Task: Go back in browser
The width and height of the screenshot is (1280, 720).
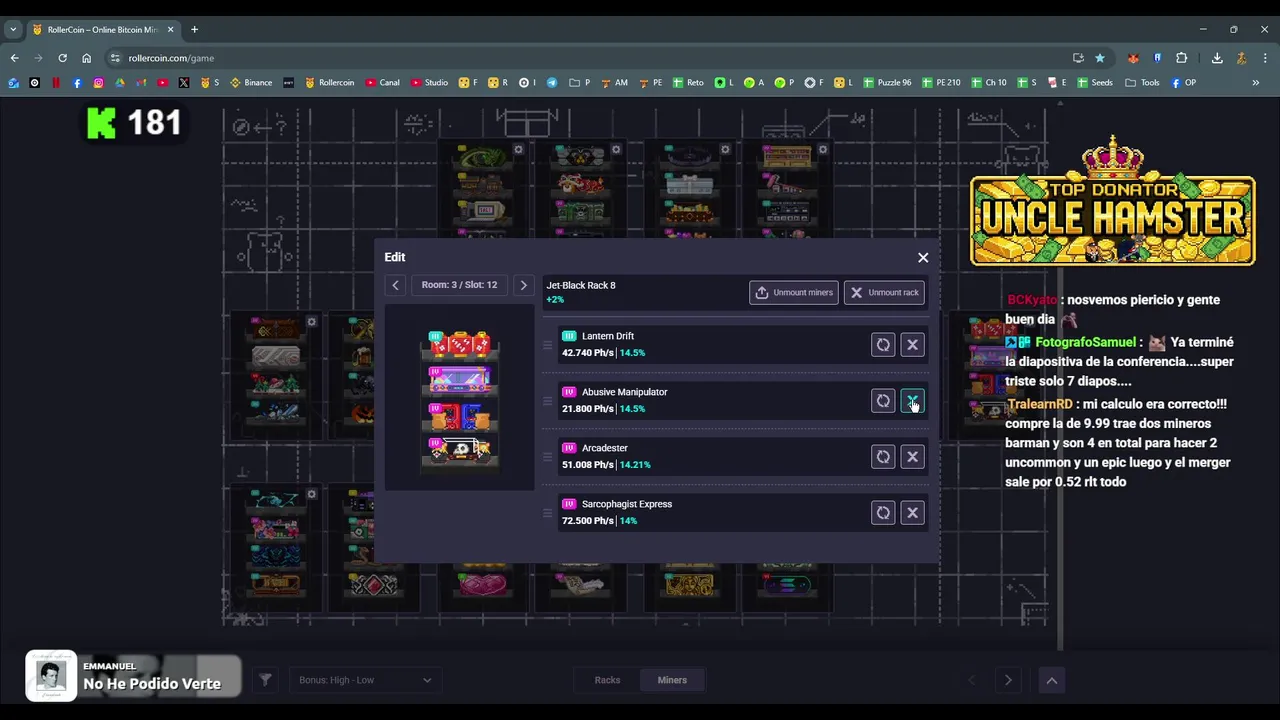Action: click(14, 58)
